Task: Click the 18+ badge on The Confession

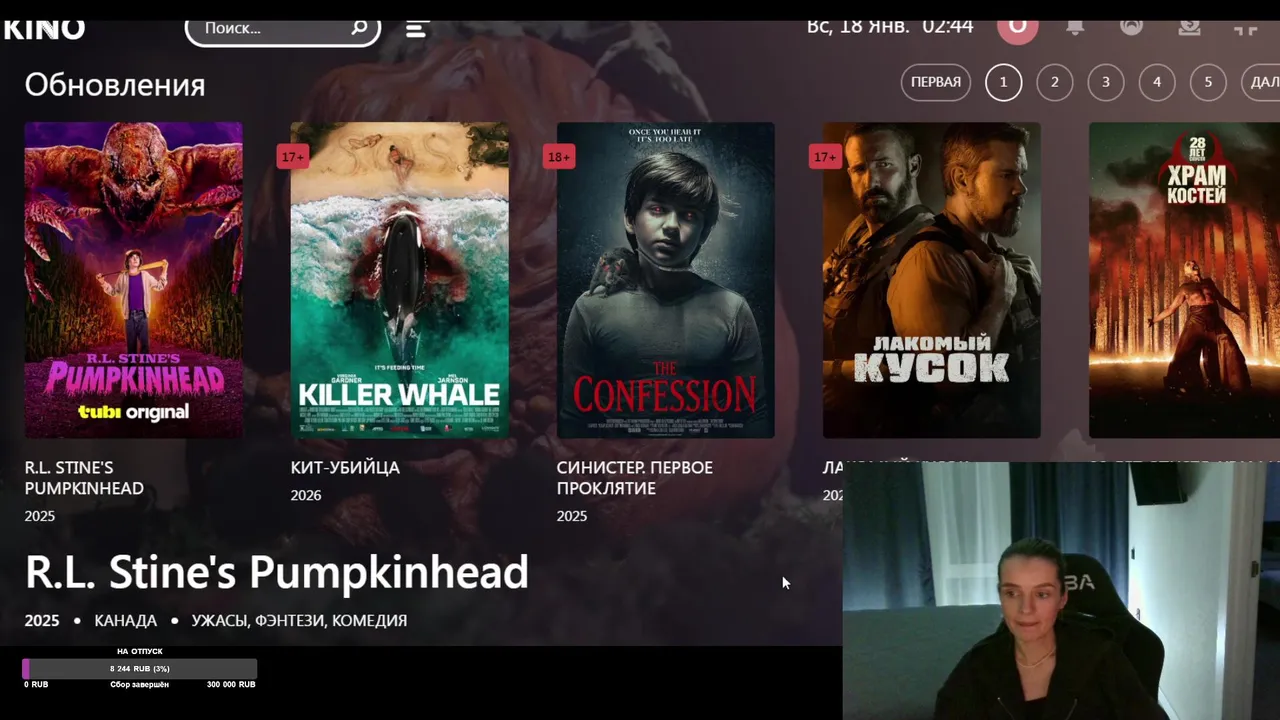Action: 559,157
